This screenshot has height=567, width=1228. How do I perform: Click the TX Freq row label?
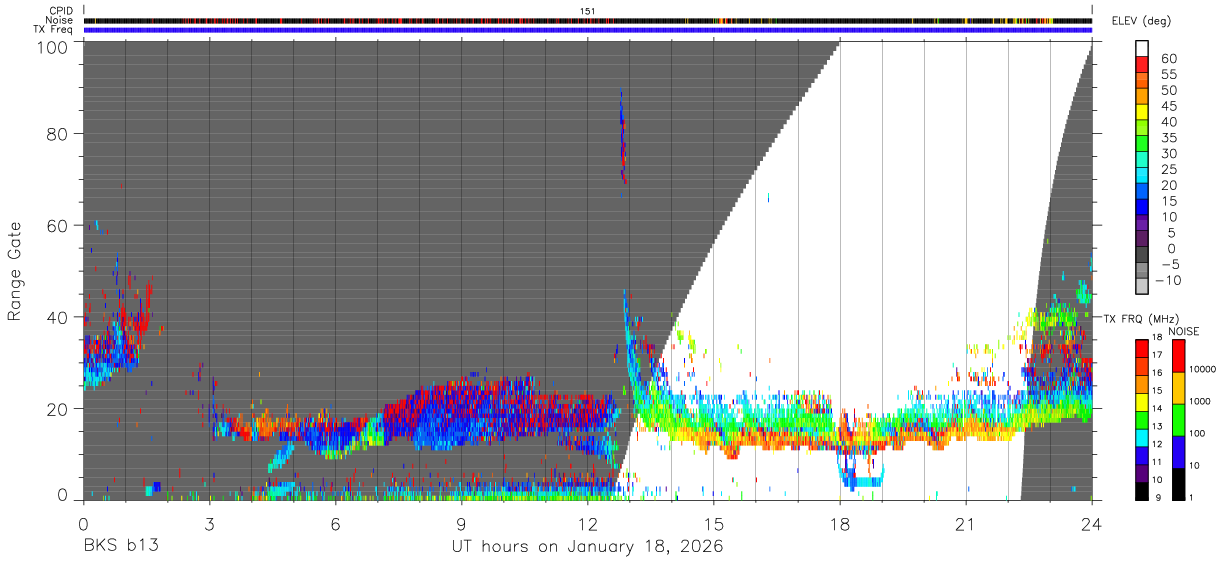tap(54, 29)
